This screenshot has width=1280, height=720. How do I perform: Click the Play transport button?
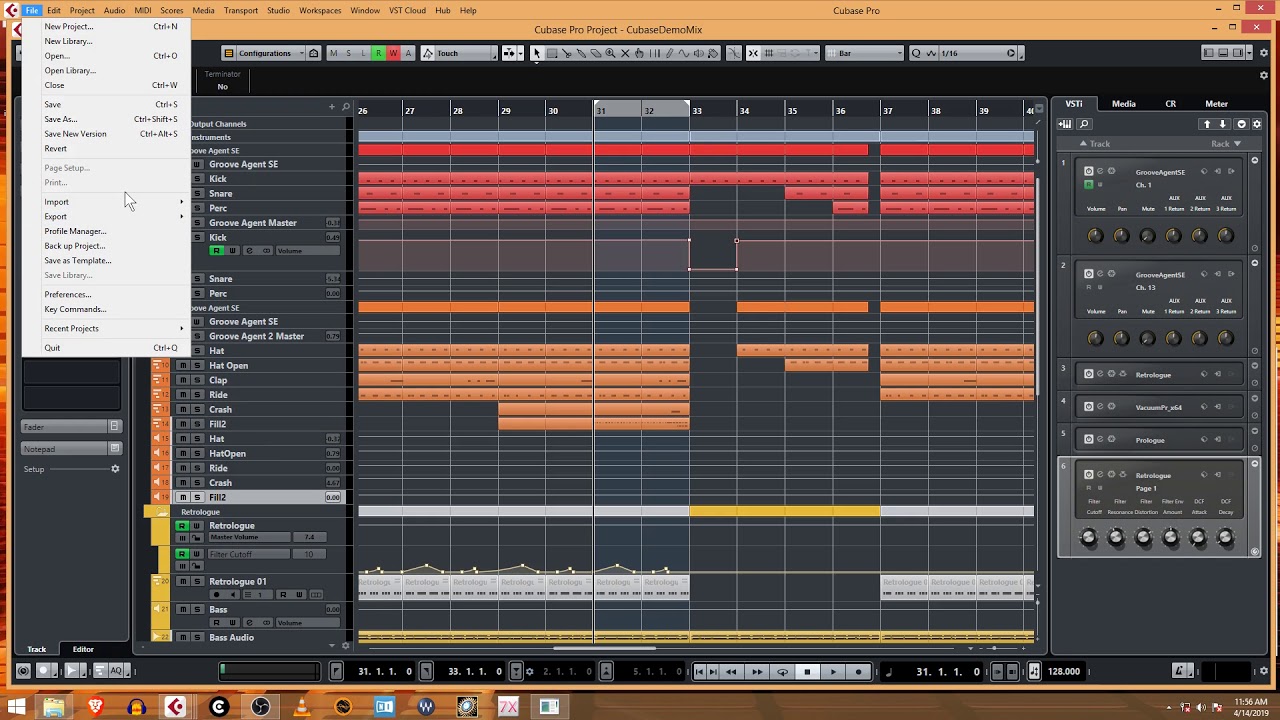tap(833, 671)
